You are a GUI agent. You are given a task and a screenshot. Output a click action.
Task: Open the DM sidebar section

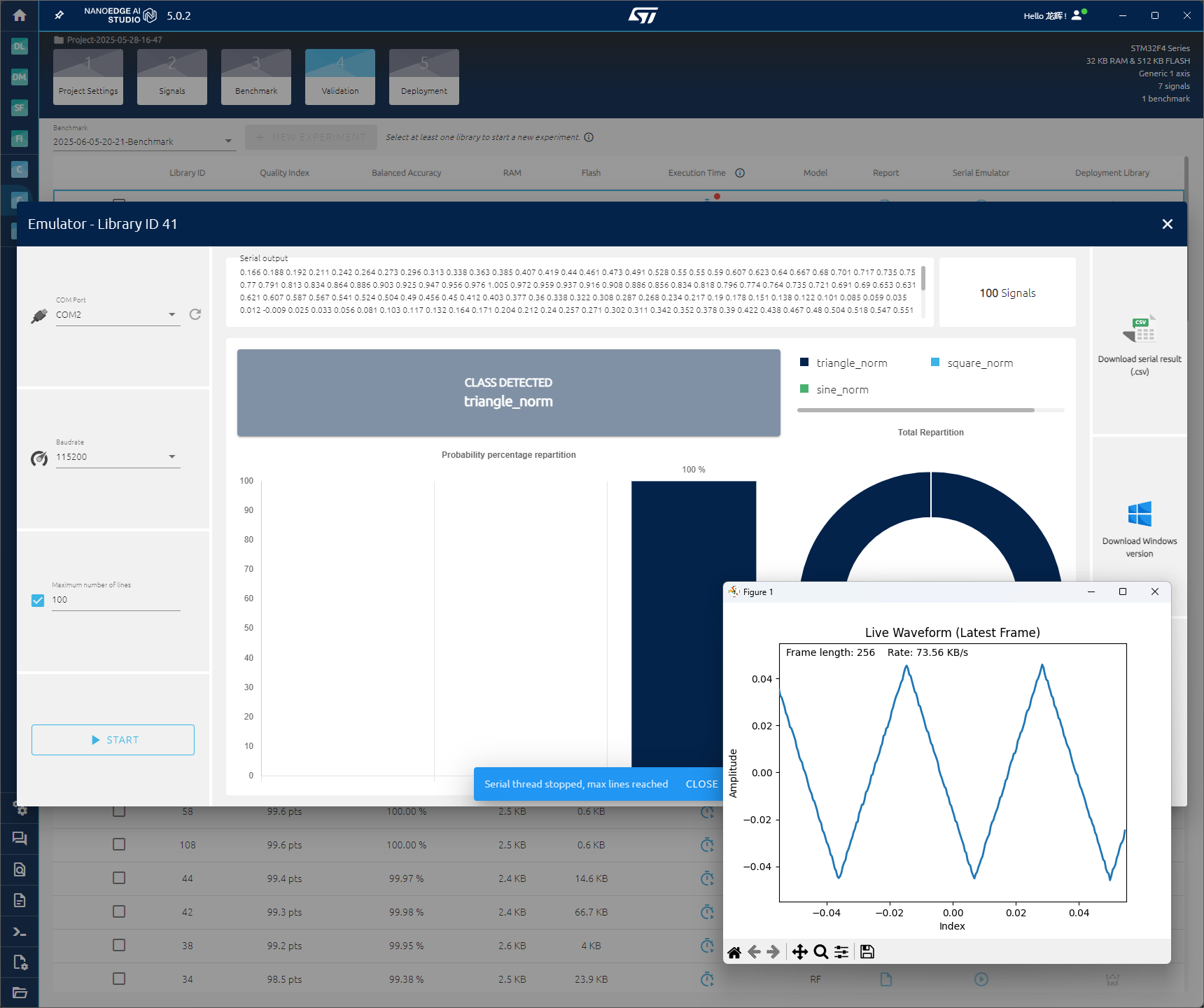click(20, 77)
